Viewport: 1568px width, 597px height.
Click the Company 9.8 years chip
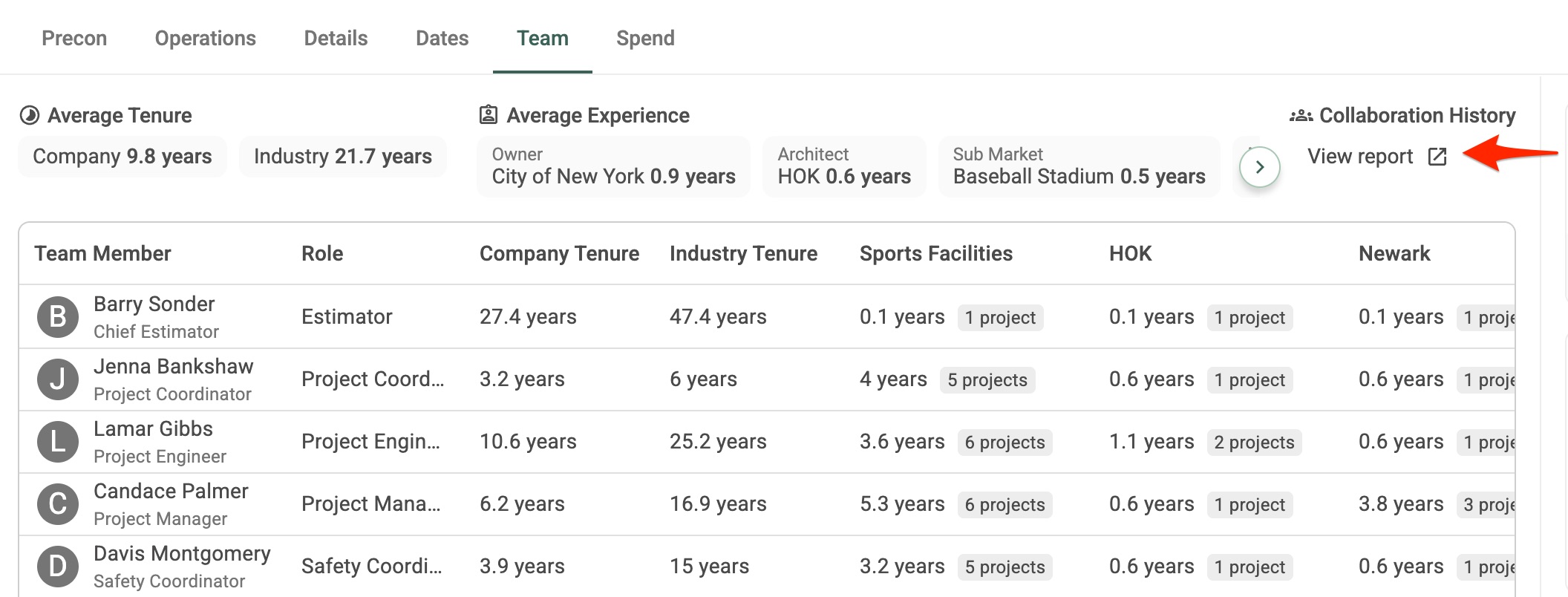tap(122, 157)
